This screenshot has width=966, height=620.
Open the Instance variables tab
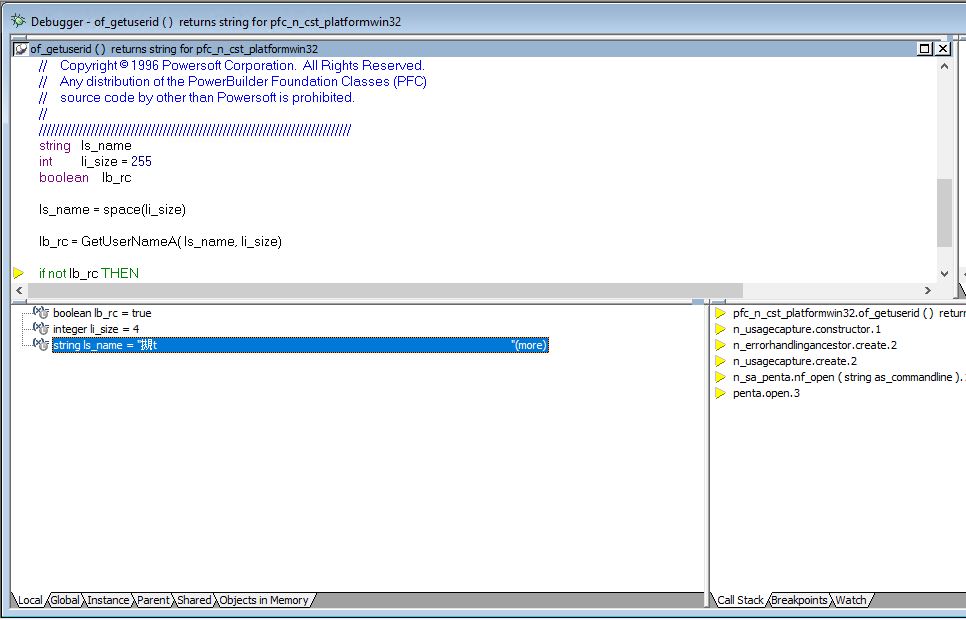(108, 600)
